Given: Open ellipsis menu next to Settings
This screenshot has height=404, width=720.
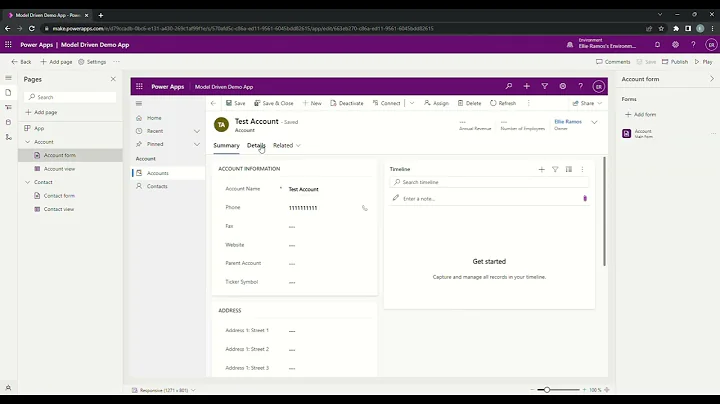Looking at the screenshot, I should [116, 62].
